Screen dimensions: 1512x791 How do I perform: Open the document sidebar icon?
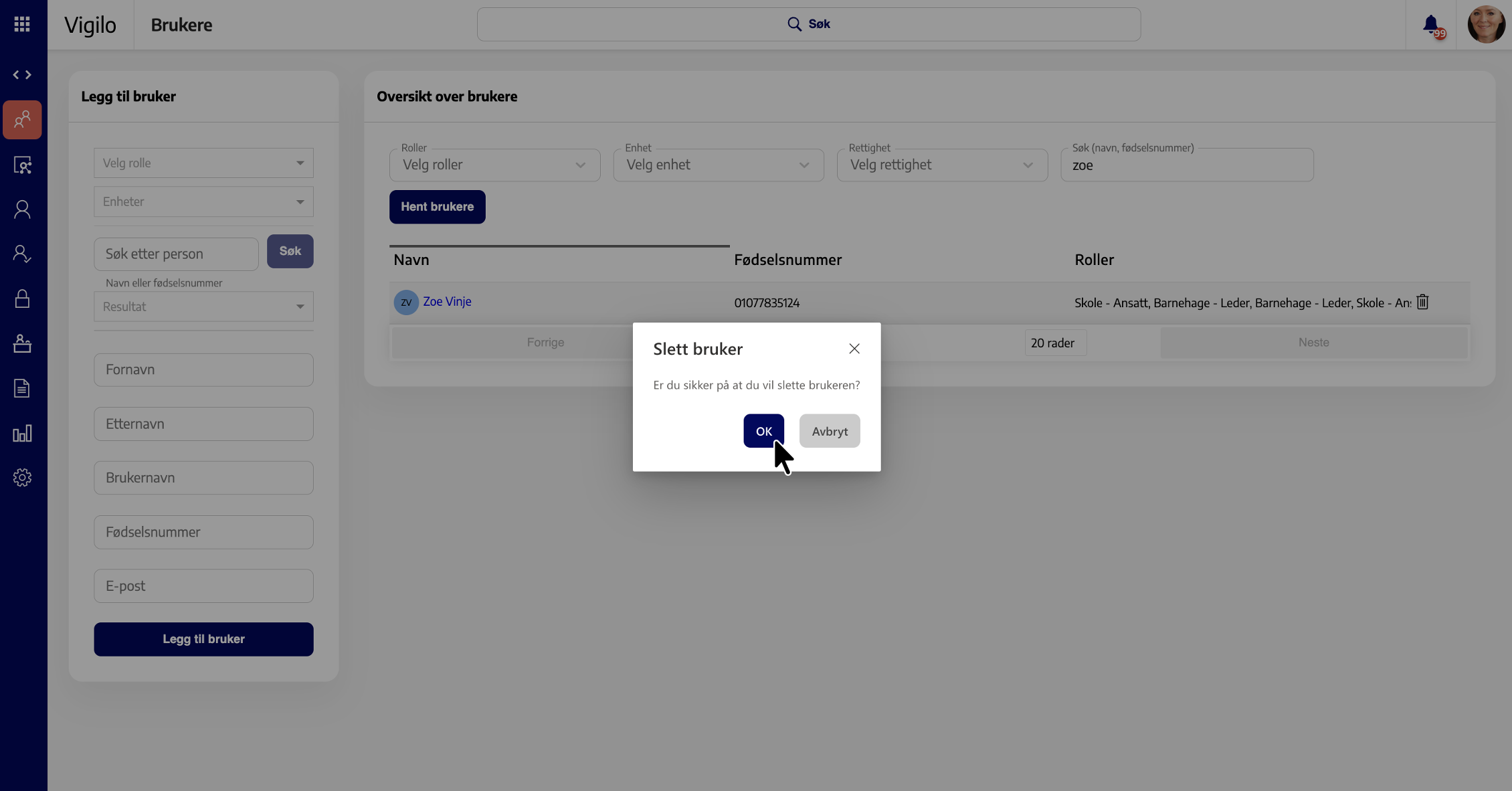point(22,388)
